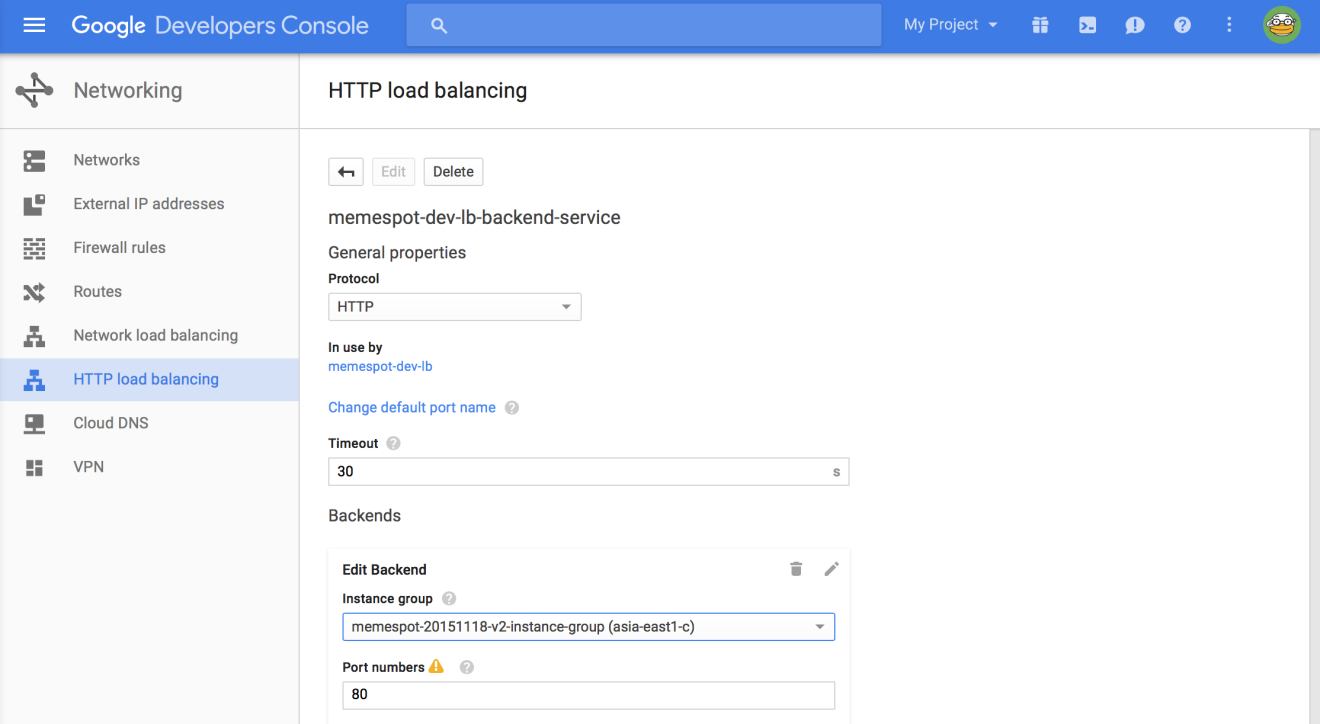Click Change default port name
The height and width of the screenshot is (724, 1320).
pos(411,407)
